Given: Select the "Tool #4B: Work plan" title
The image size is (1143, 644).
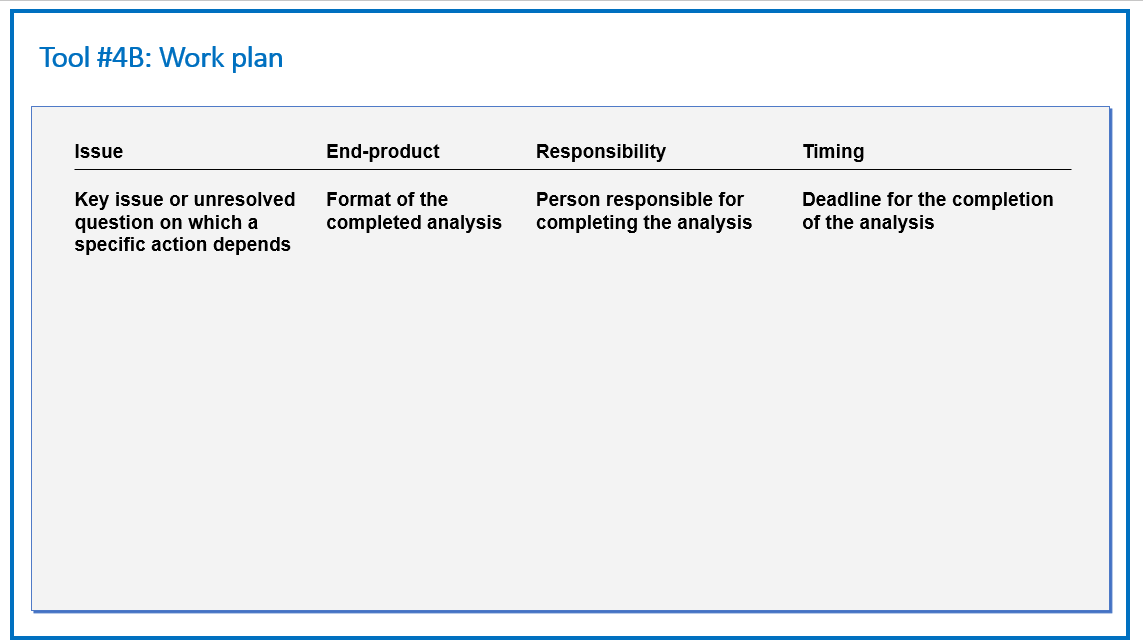Looking at the screenshot, I should pyautogui.click(x=161, y=58).
